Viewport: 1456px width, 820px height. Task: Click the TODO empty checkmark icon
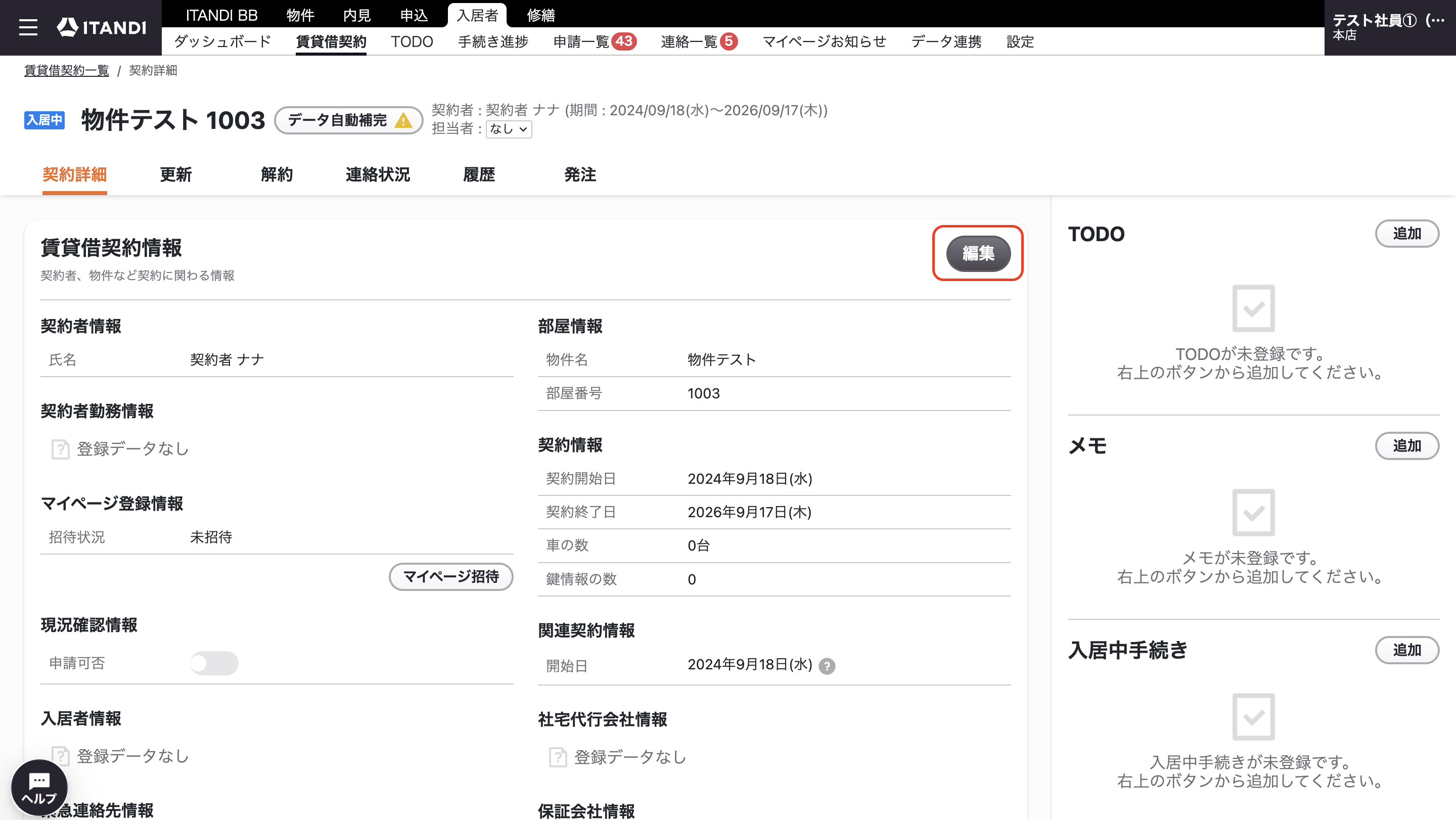pos(1253,308)
